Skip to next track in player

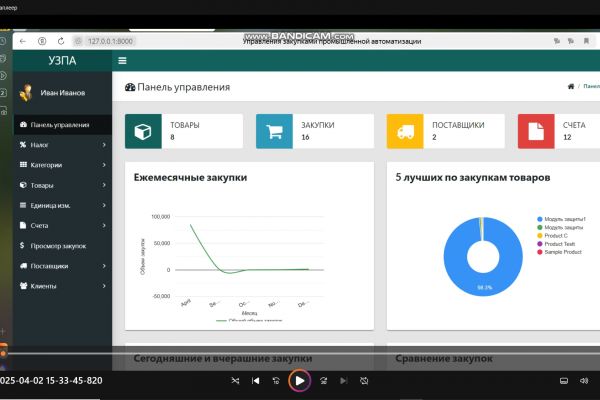344,380
